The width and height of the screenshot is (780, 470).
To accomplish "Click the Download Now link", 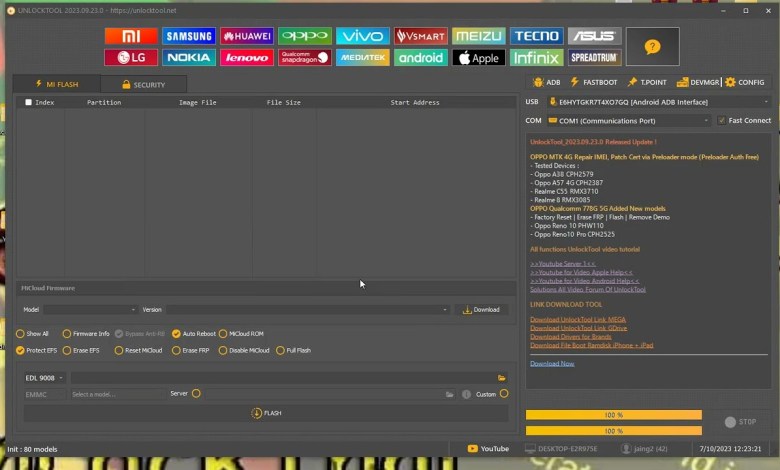I will tap(552, 364).
